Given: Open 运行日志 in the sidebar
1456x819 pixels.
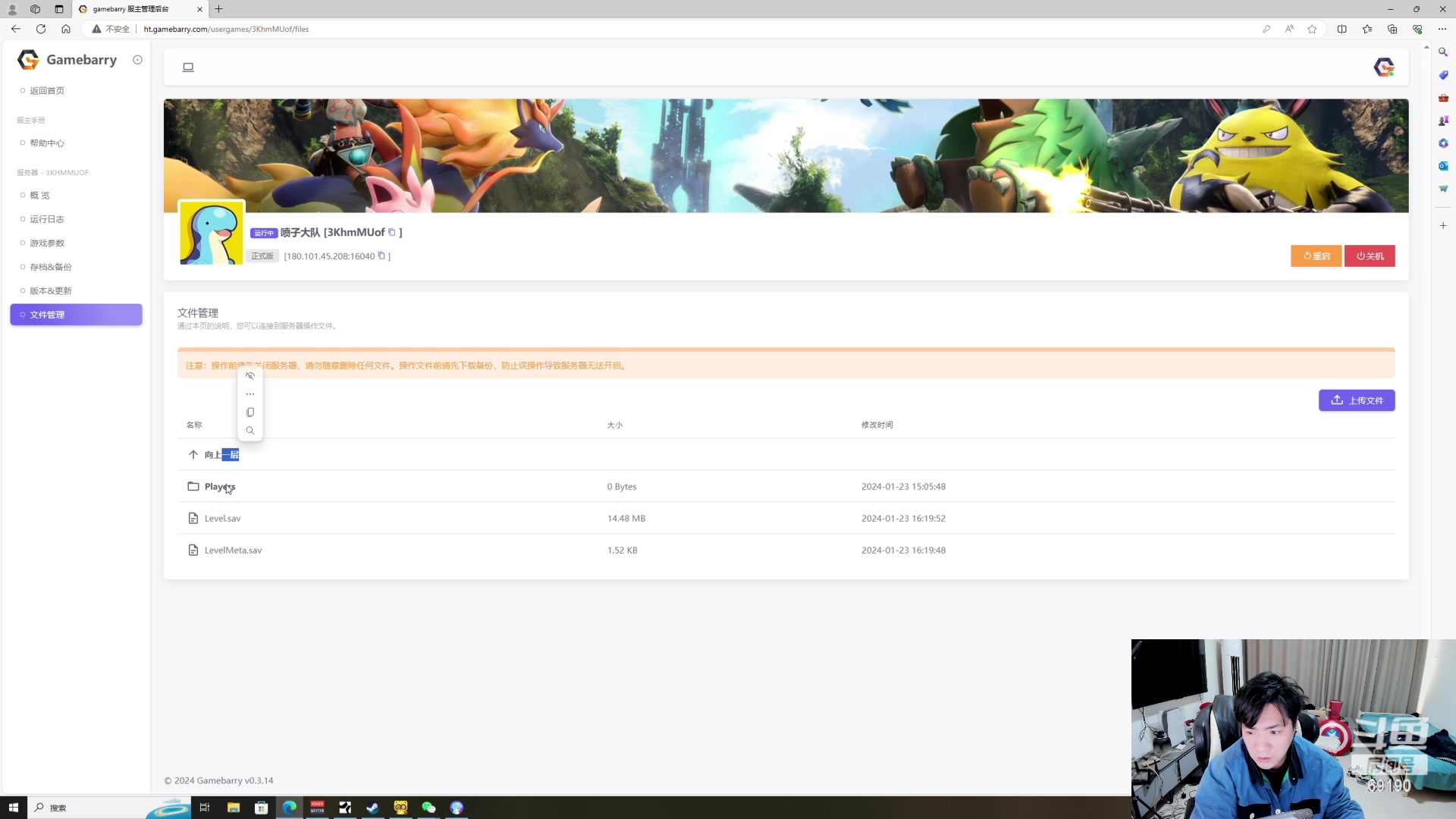Looking at the screenshot, I should point(47,219).
